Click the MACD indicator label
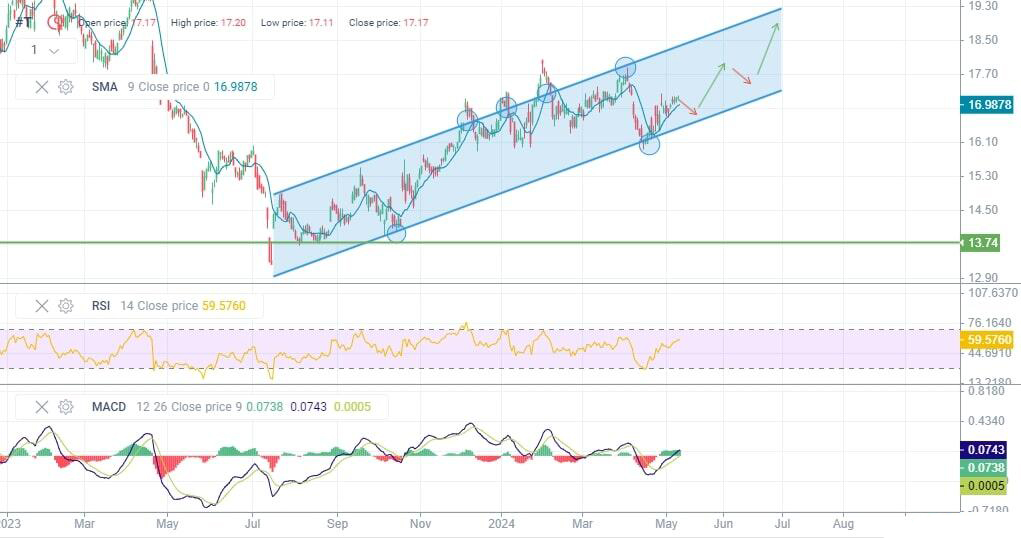The image size is (1021, 538). point(109,407)
